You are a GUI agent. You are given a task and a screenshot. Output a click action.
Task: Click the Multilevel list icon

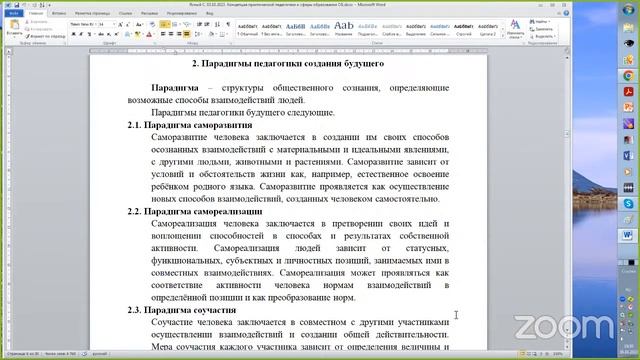187,24
